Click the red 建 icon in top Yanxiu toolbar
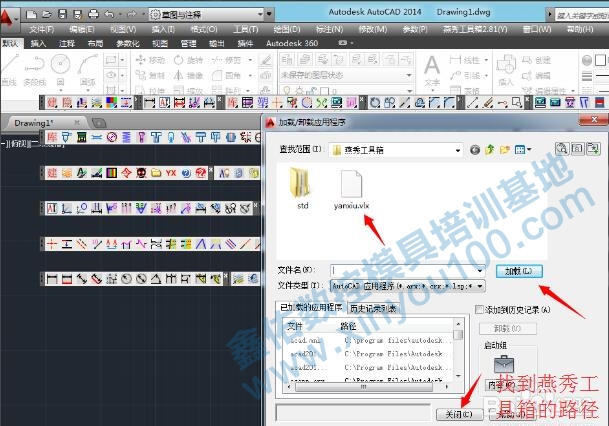The height and width of the screenshot is (426, 609). click(52, 103)
